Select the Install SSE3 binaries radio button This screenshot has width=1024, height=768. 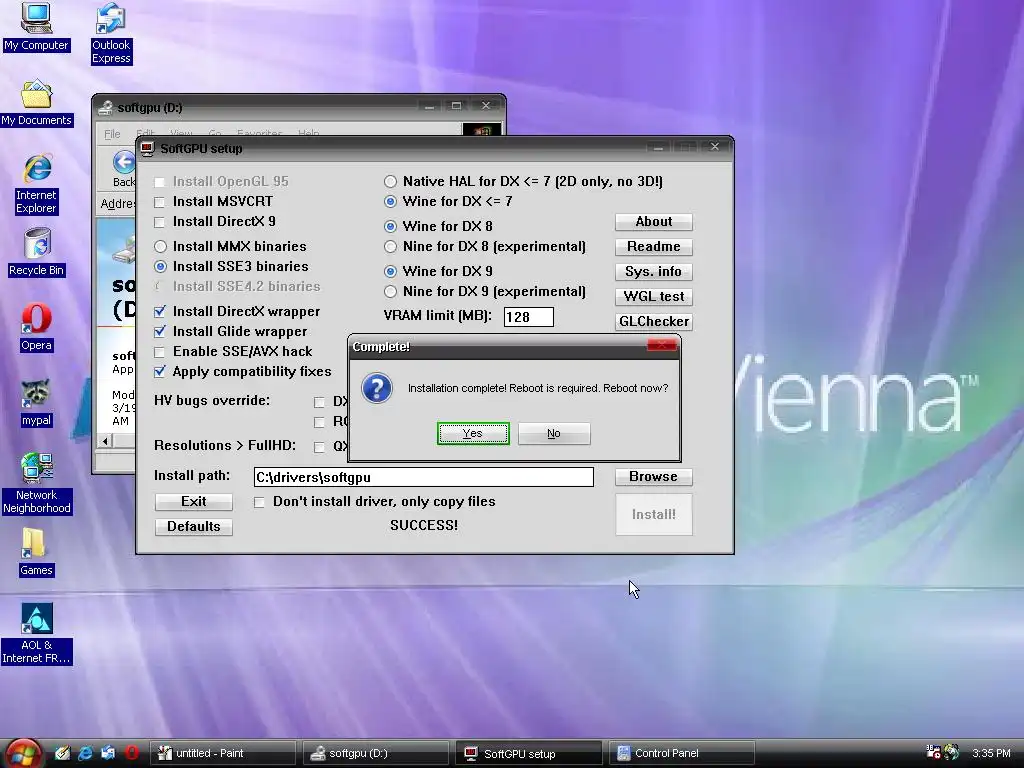click(160, 266)
